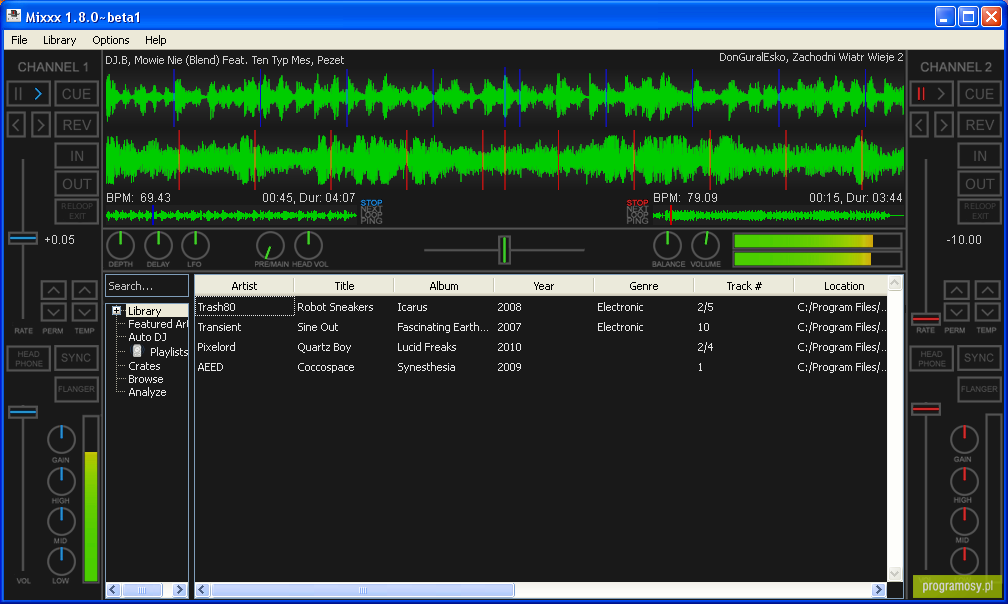Viewport: 1008px width, 604px height.
Task: Click the library Search field
Action: click(x=147, y=286)
